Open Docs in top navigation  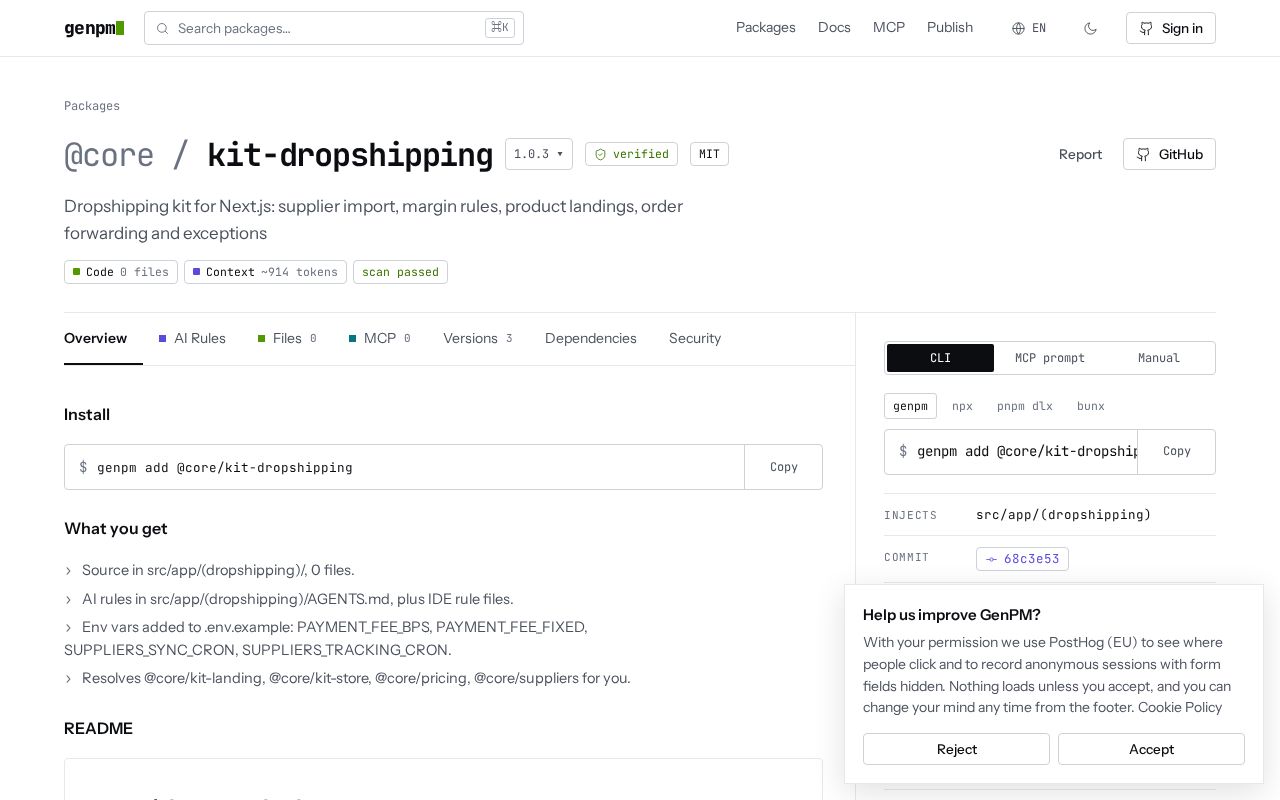click(x=834, y=28)
